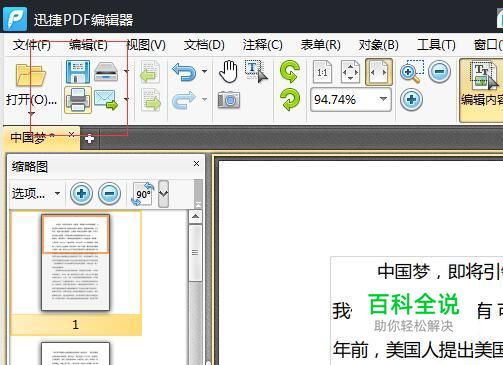The height and width of the screenshot is (365, 503).
Task: Open the 视图(V) menu
Action: tap(146, 45)
